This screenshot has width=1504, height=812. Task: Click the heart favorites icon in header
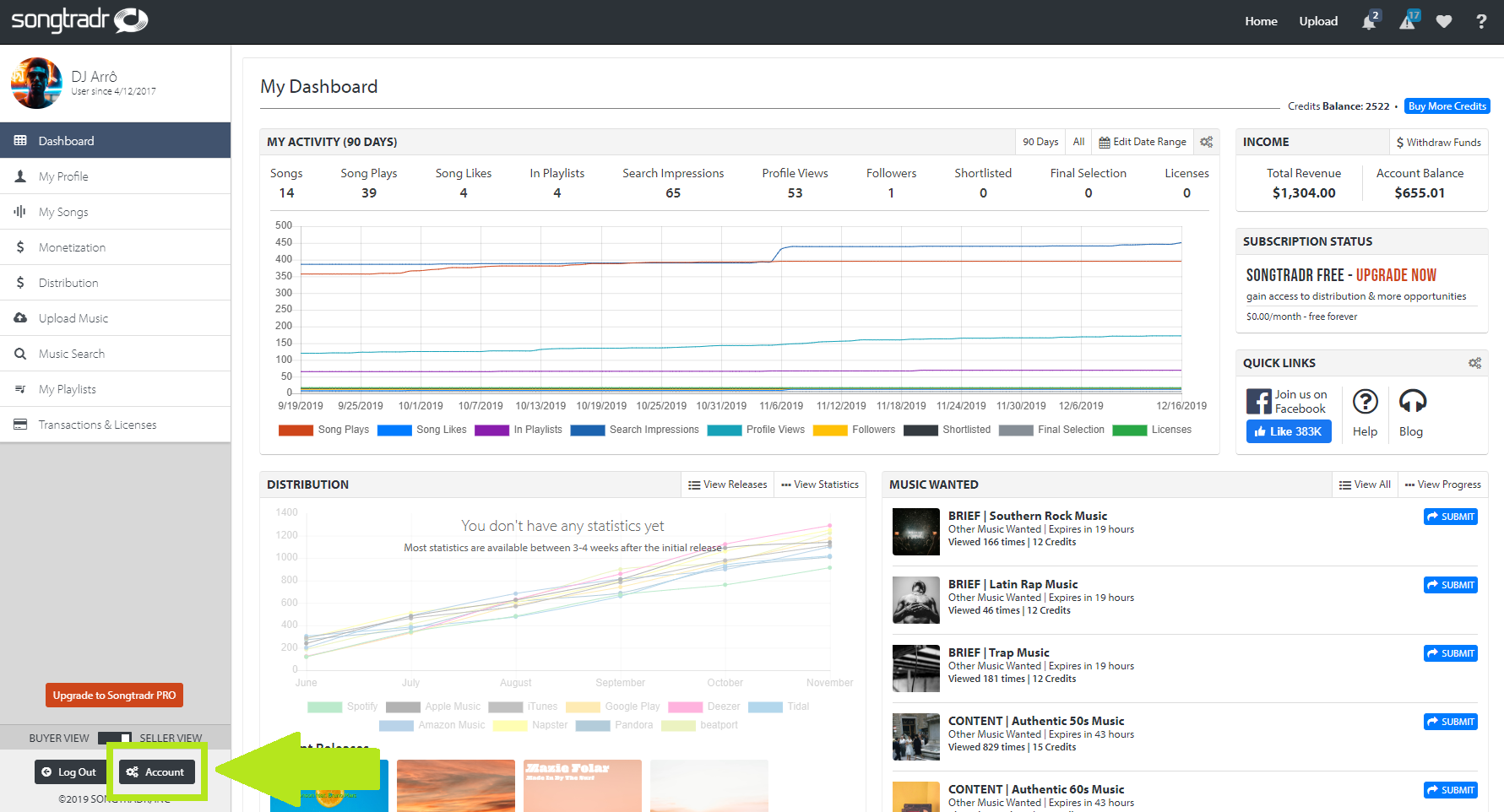(x=1444, y=21)
